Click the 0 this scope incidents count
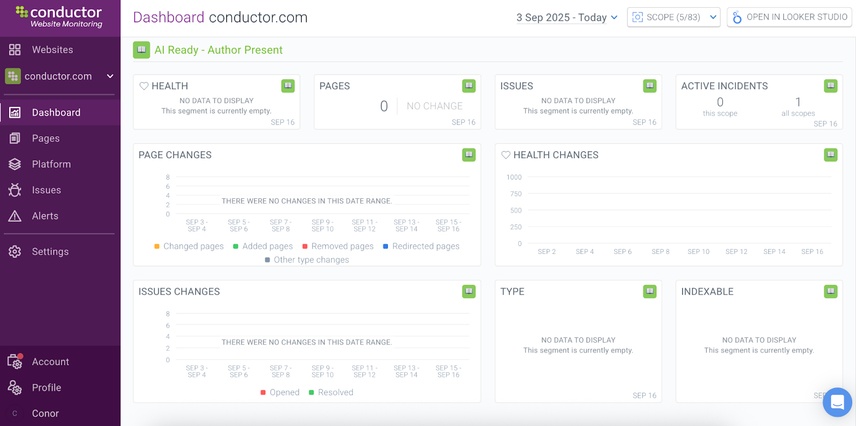 point(720,102)
